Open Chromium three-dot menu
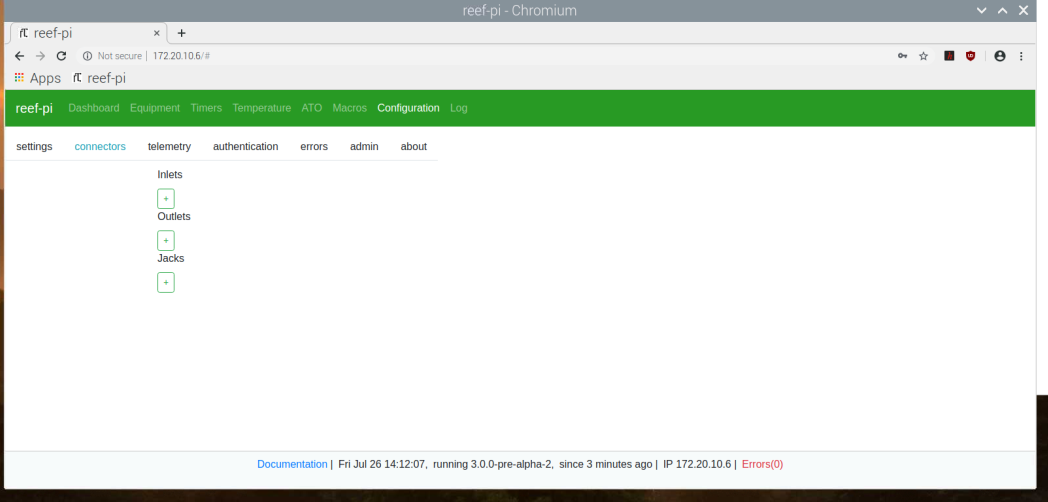The height and width of the screenshot is (502, 1048). pos(1021,56)
